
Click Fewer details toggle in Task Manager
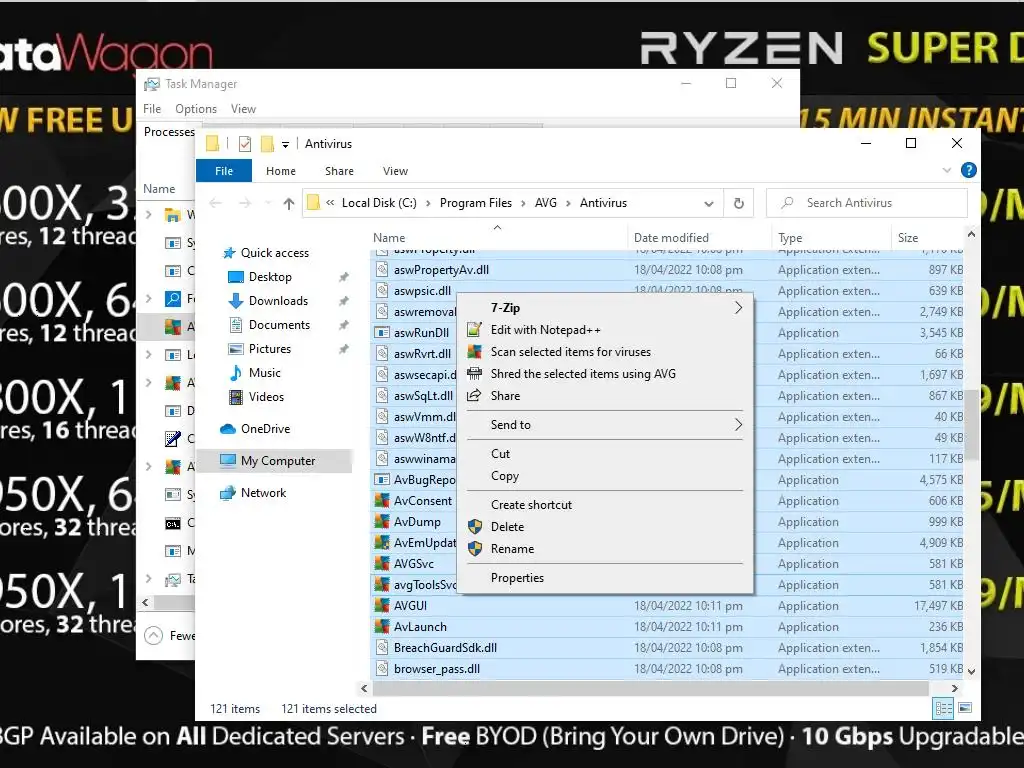point(170,635)
